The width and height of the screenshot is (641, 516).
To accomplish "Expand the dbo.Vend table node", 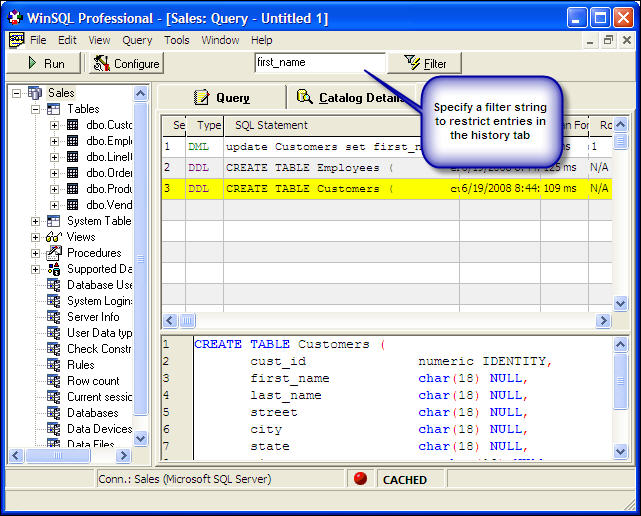I will [x=54, y=205].
